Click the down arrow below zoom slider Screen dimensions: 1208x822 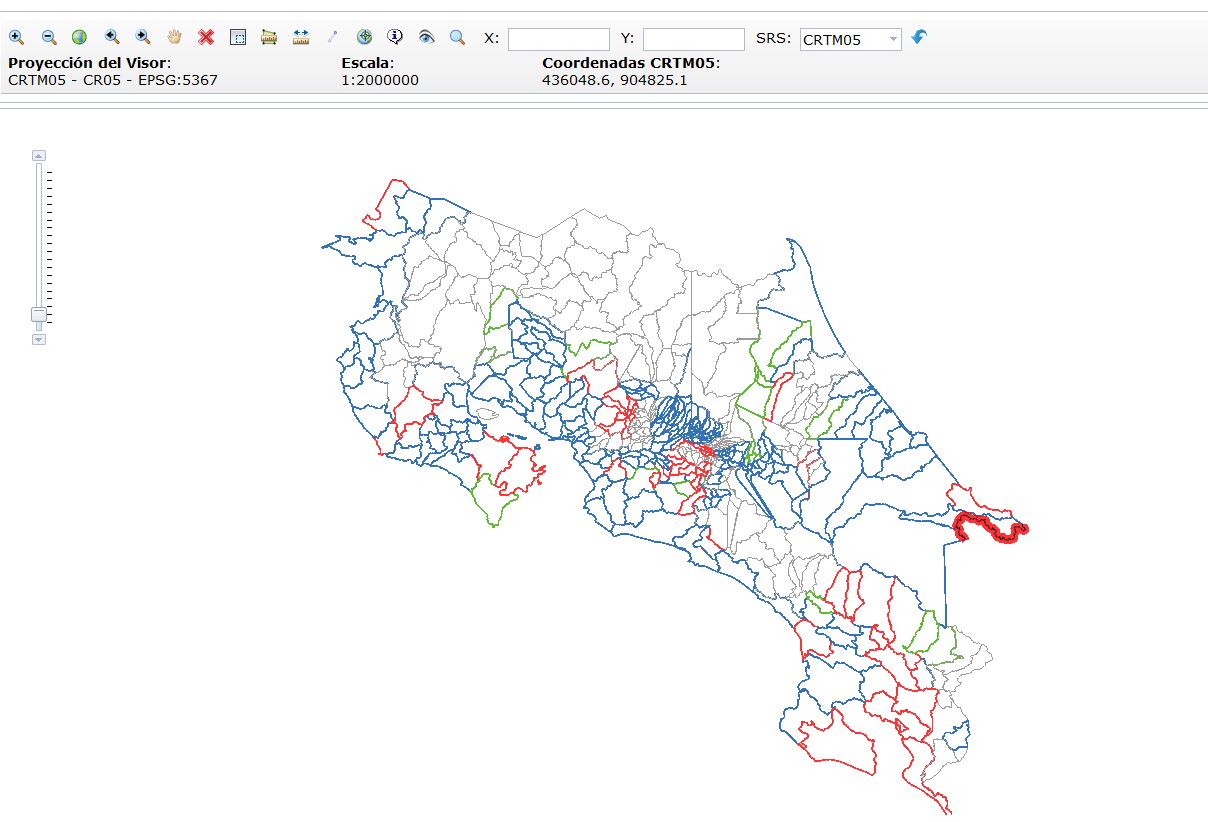[x=39, y=340]
